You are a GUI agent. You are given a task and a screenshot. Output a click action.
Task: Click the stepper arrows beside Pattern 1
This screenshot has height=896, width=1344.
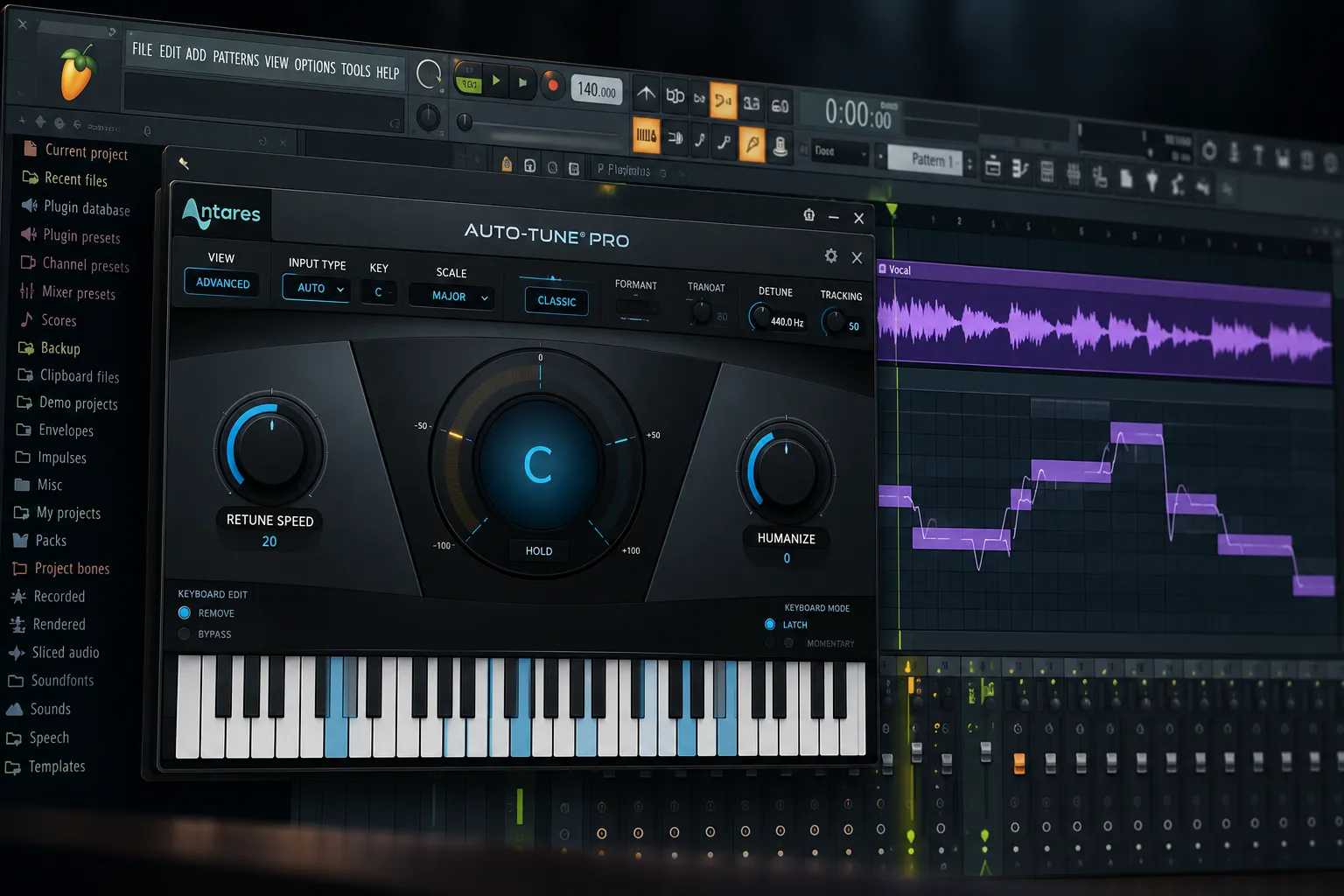(x=969, y=164)
